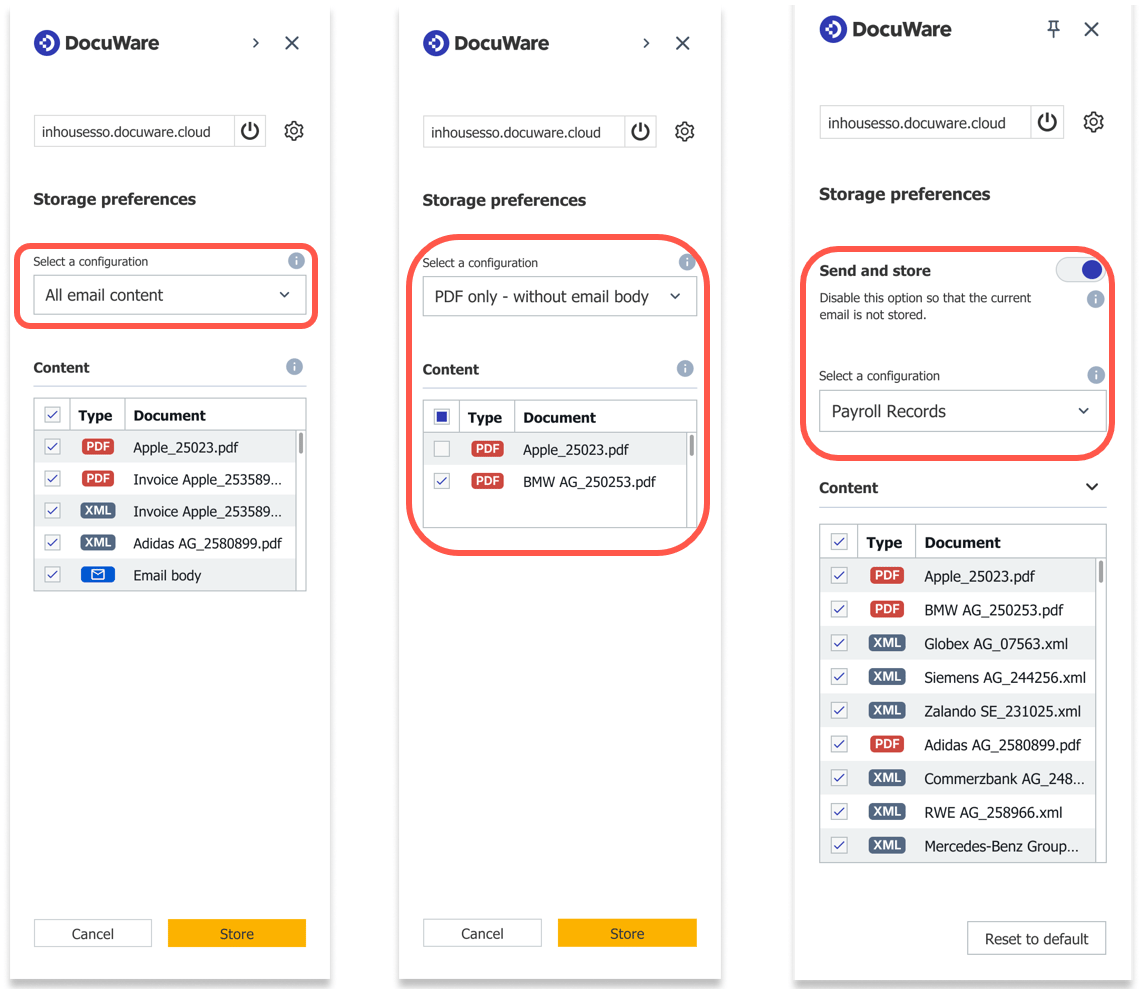Click Store in the left panel
The width and height of the screenshot is (1148, 989).
pyautogui.click(x=236, y=933)
